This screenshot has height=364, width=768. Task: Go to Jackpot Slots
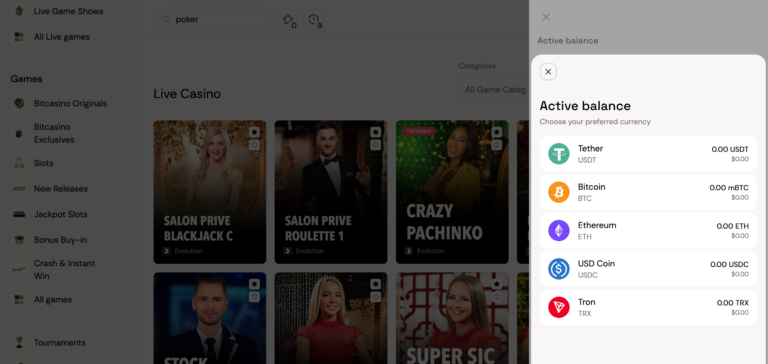tap(60, 214)
